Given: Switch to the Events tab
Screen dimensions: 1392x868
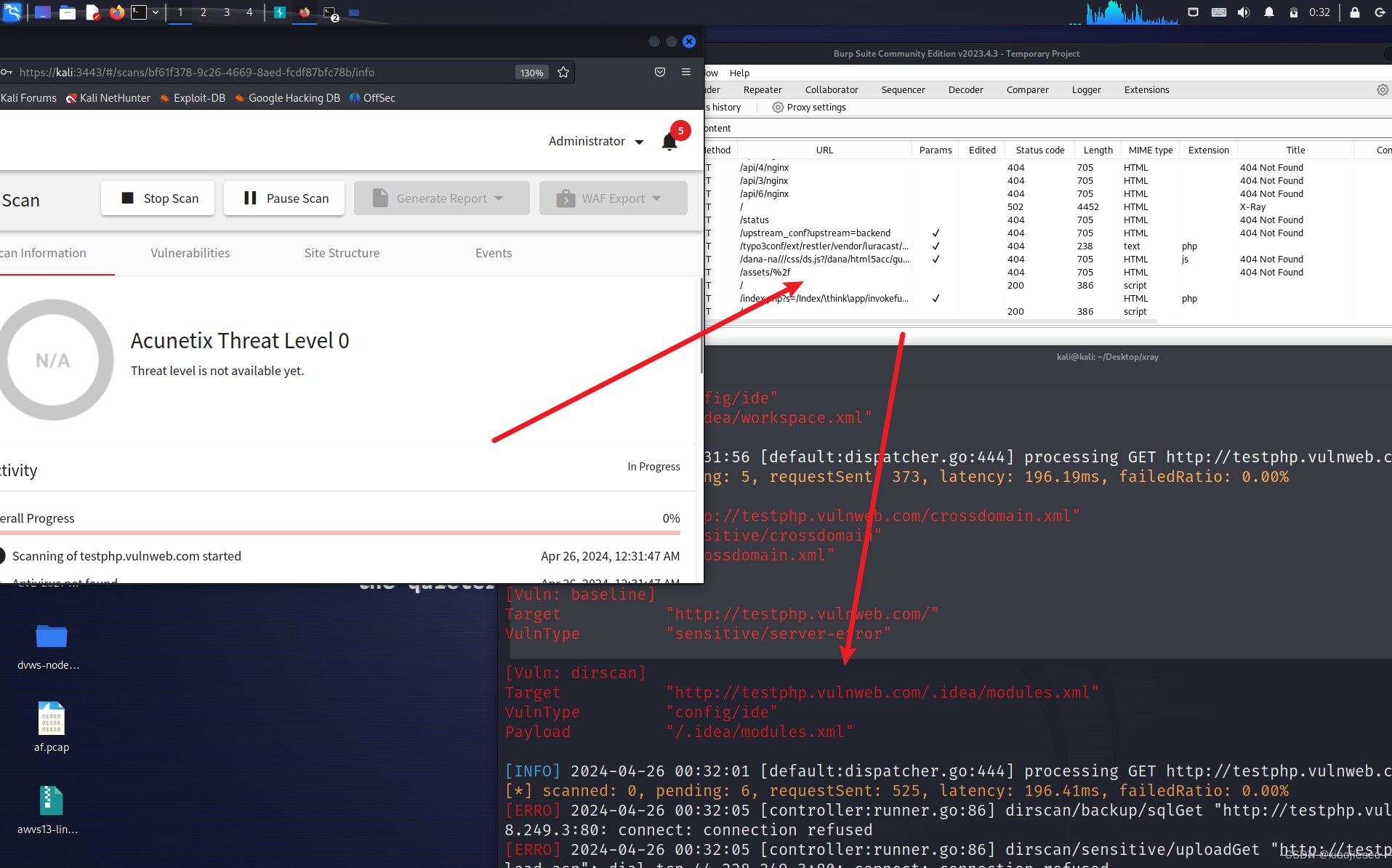Looking at the screenshot, I should tap(494, 253).
